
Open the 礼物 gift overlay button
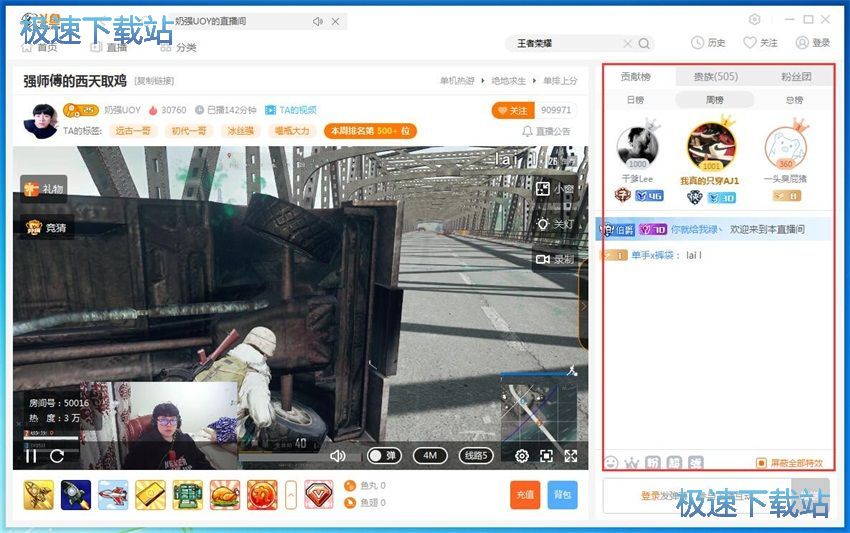click(x=44, y=189)
